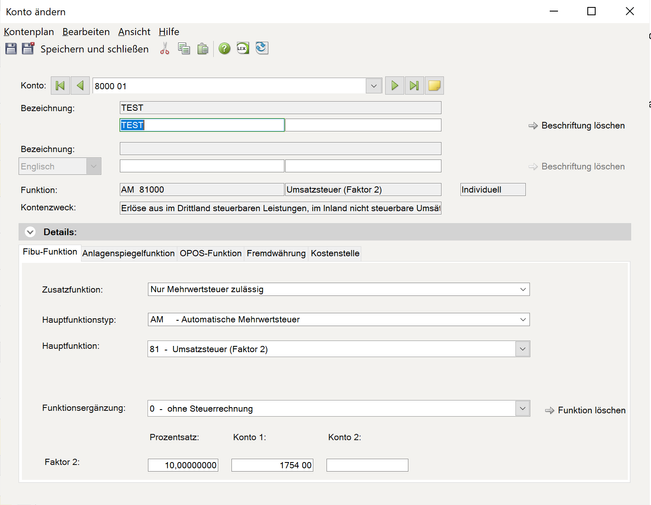Click the LEX icon in toolbar

click(243, 48)
